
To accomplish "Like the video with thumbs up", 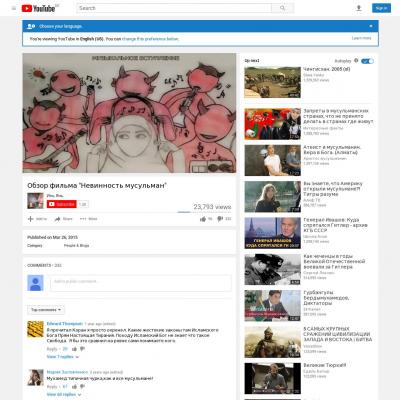I will (x=203, y=219).
